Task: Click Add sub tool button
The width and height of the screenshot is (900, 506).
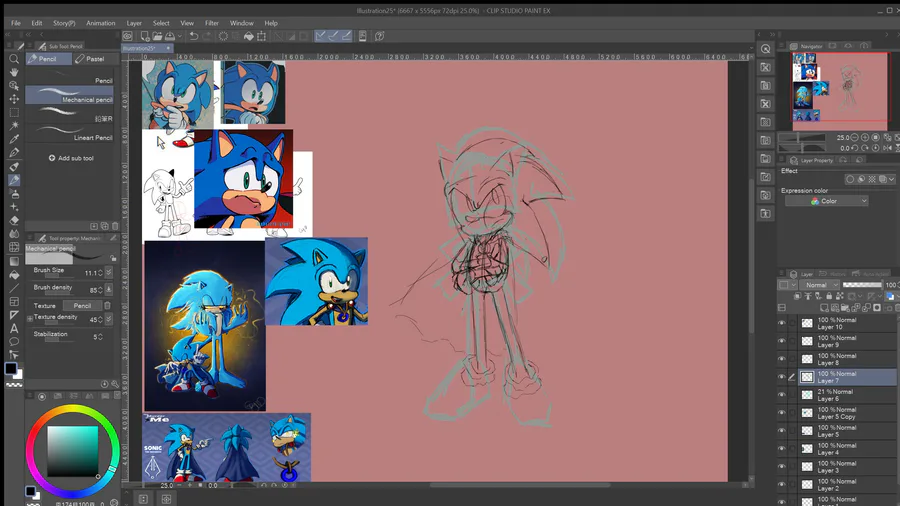Action: click(72, 158)
